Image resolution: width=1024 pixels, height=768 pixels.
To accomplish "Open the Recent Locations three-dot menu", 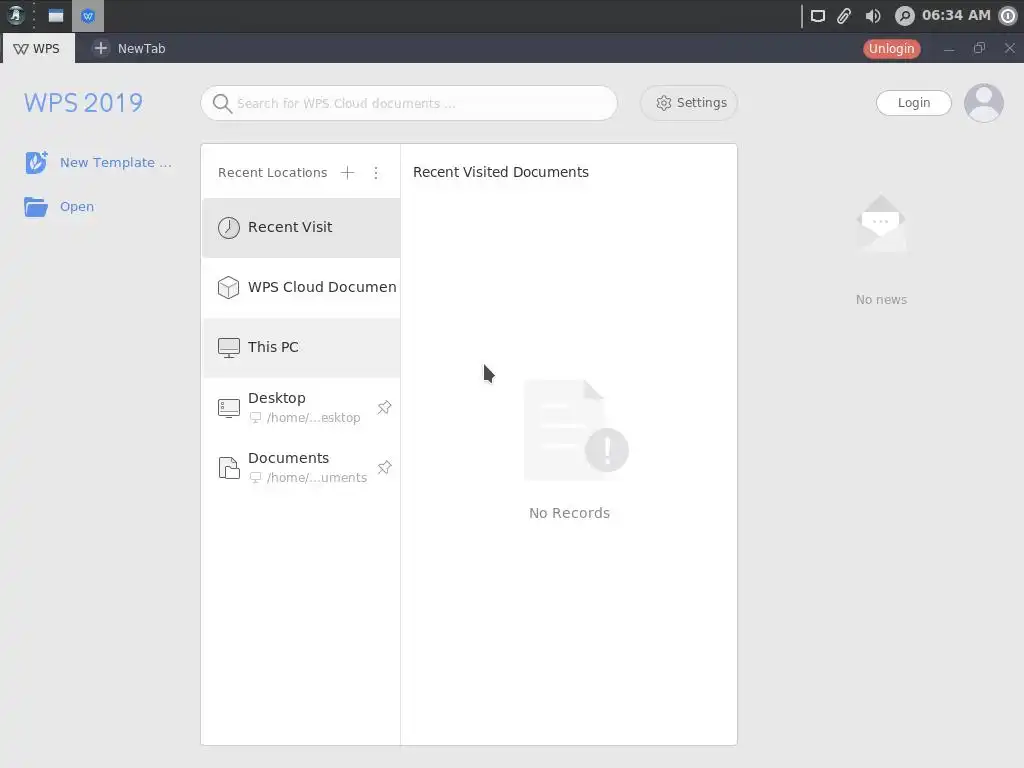I will 376,172.
